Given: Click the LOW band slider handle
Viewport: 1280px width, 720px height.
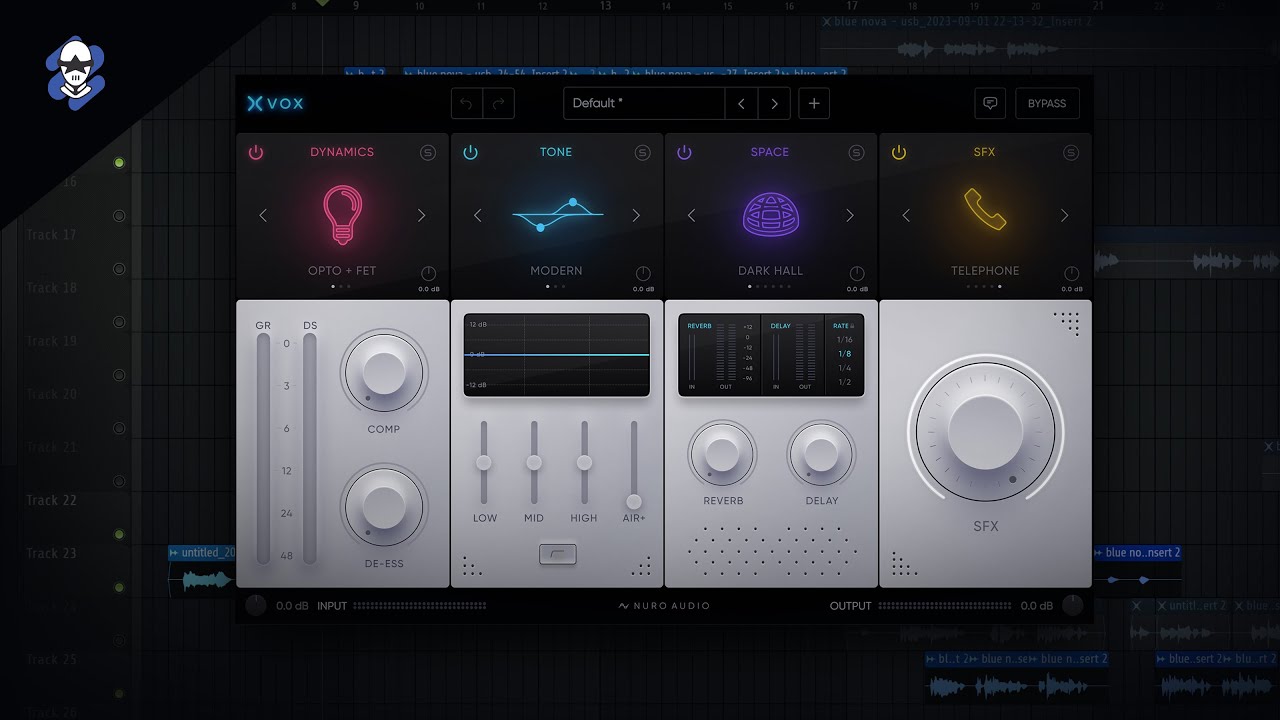Looking at the screenshot, I should (x=484, y=462).
